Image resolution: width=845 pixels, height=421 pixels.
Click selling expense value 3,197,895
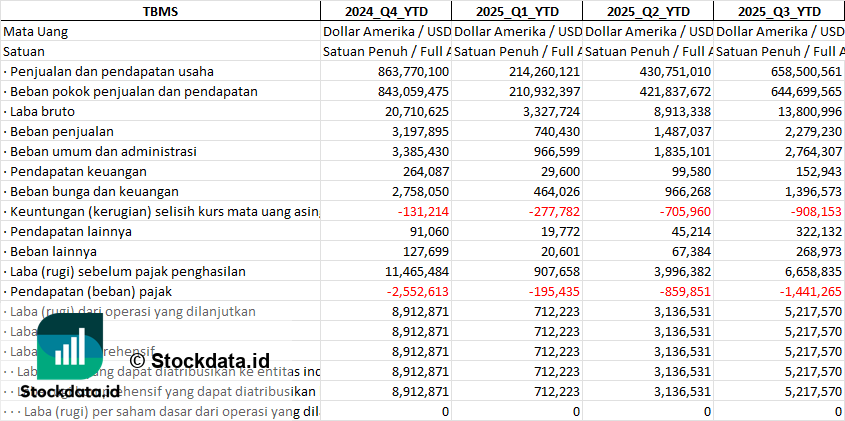418,132
